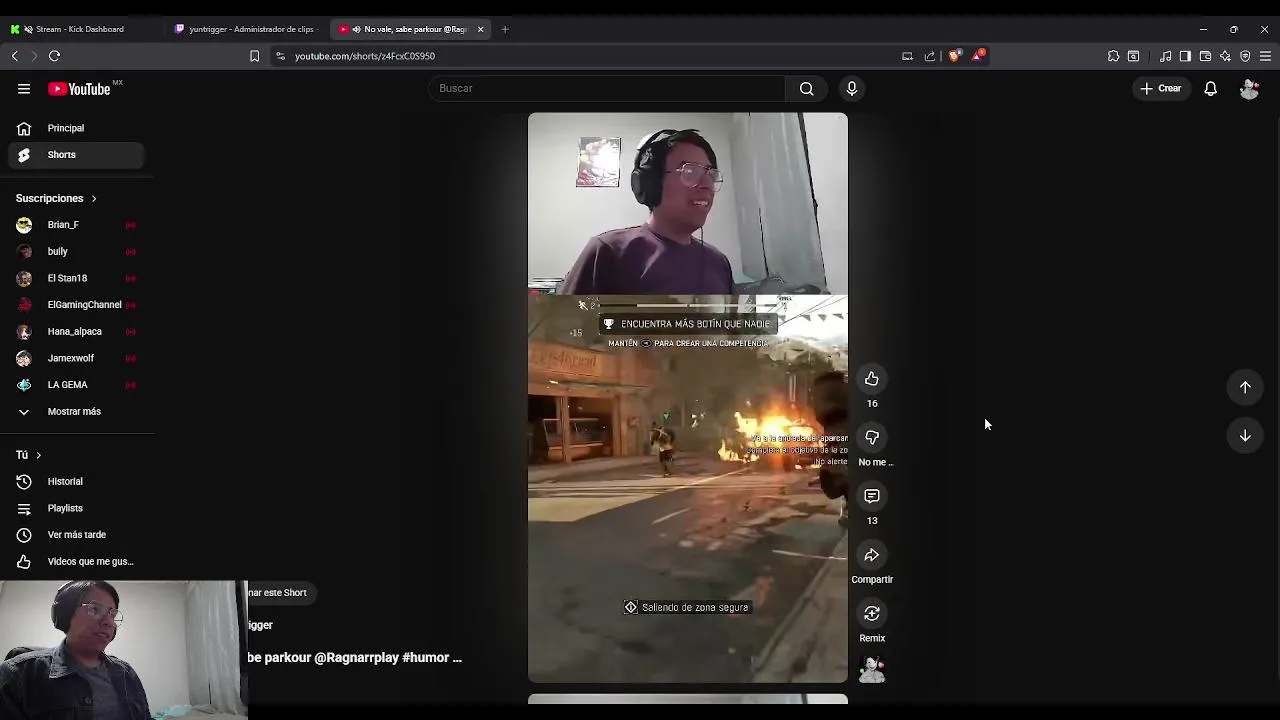The image size is (1280, 720).
Task: Bookmark this page with bookmark icon
Action: pos(254,56)
